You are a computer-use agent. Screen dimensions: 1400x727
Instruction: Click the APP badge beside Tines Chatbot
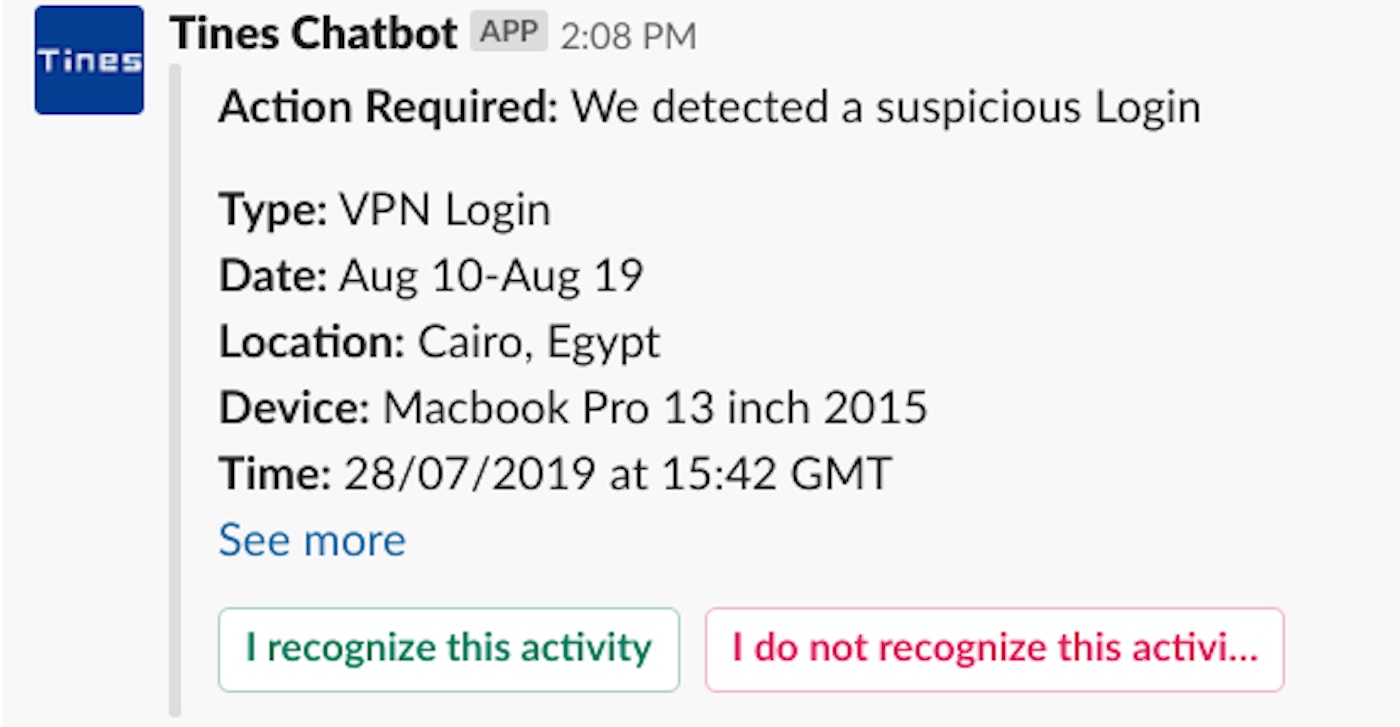point(509,35)
